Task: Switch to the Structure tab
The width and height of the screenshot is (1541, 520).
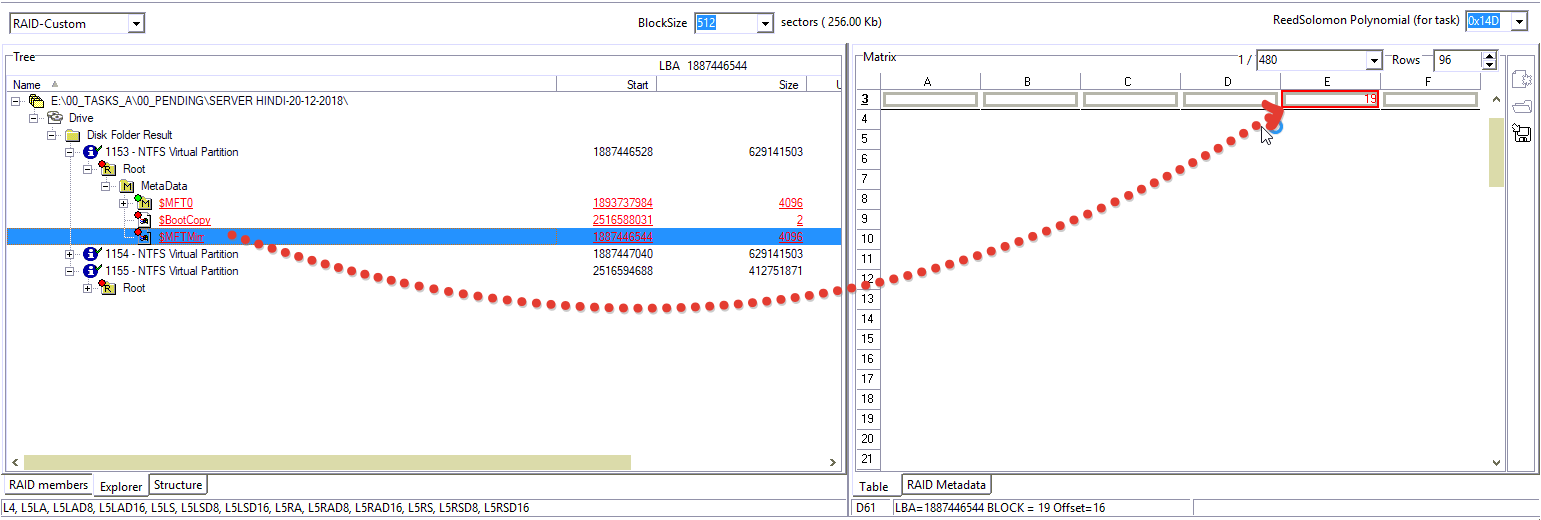Action: click(x=178, y=485)
